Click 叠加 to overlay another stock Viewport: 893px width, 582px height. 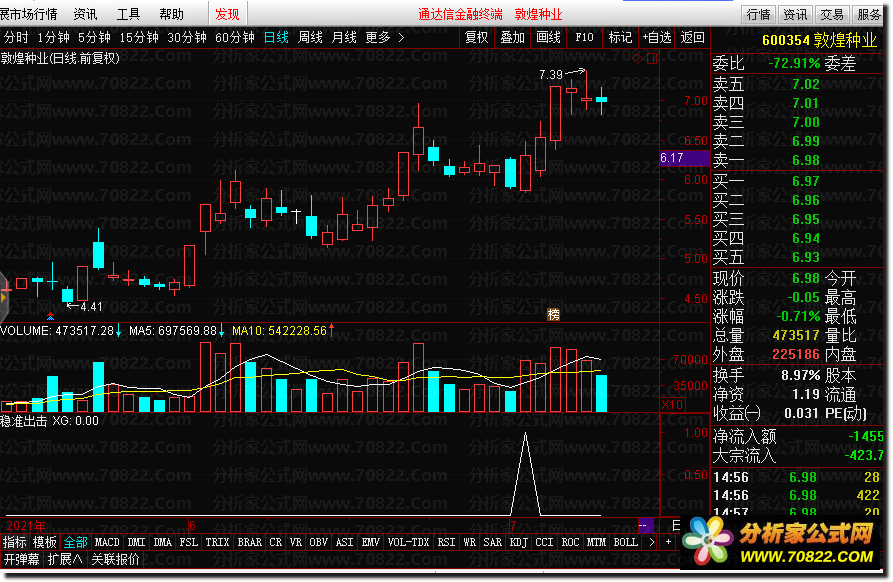point(513,38)
